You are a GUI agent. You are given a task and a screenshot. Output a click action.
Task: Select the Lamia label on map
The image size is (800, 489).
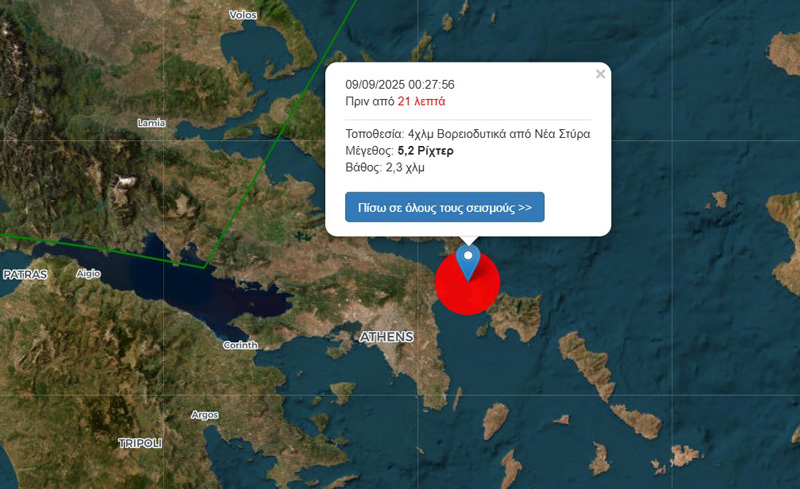coord(152,123)
